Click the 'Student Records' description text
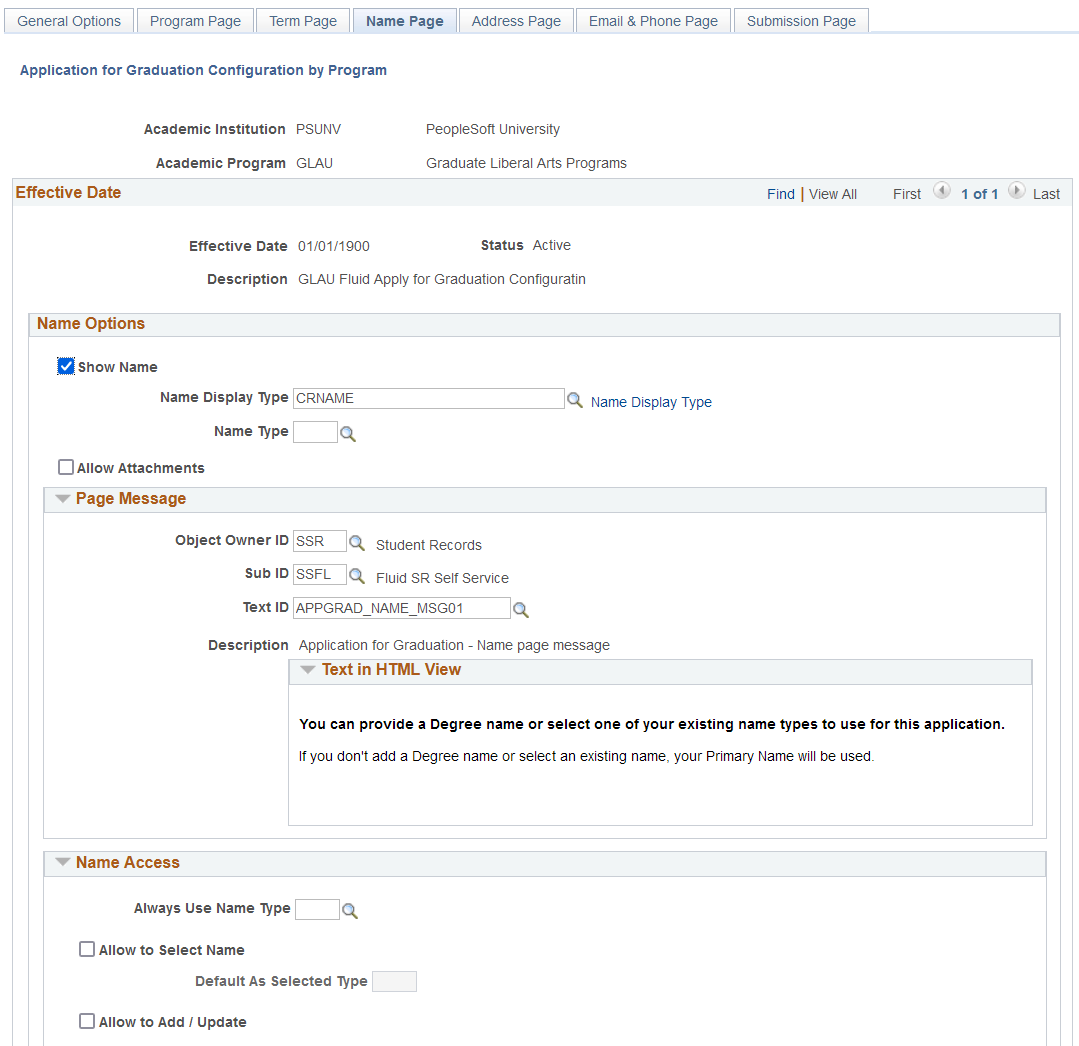This screenshot has height=1046, width=1079. point(429,545)
